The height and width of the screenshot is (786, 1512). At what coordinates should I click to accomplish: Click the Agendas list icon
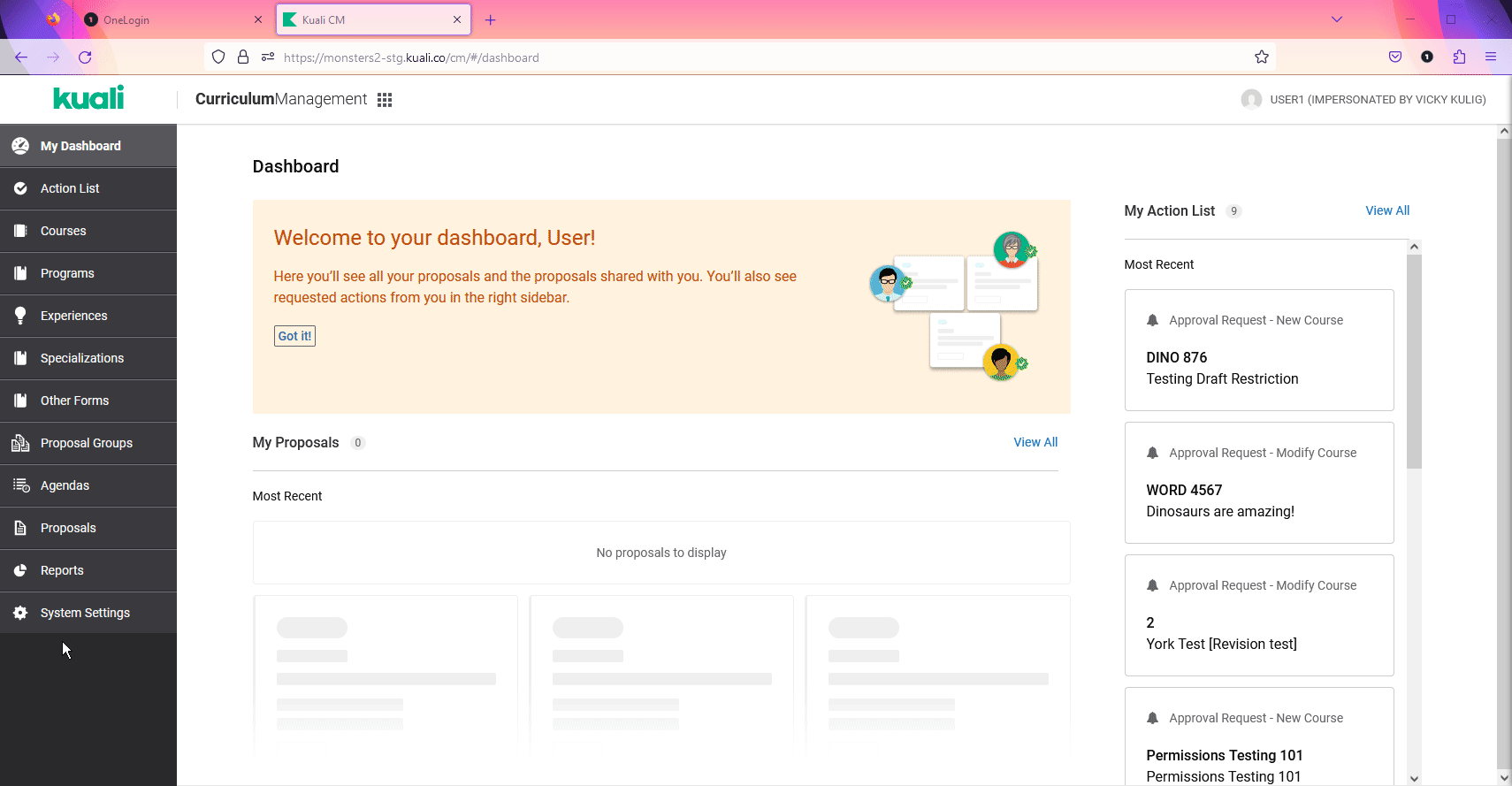click(21, 485)
